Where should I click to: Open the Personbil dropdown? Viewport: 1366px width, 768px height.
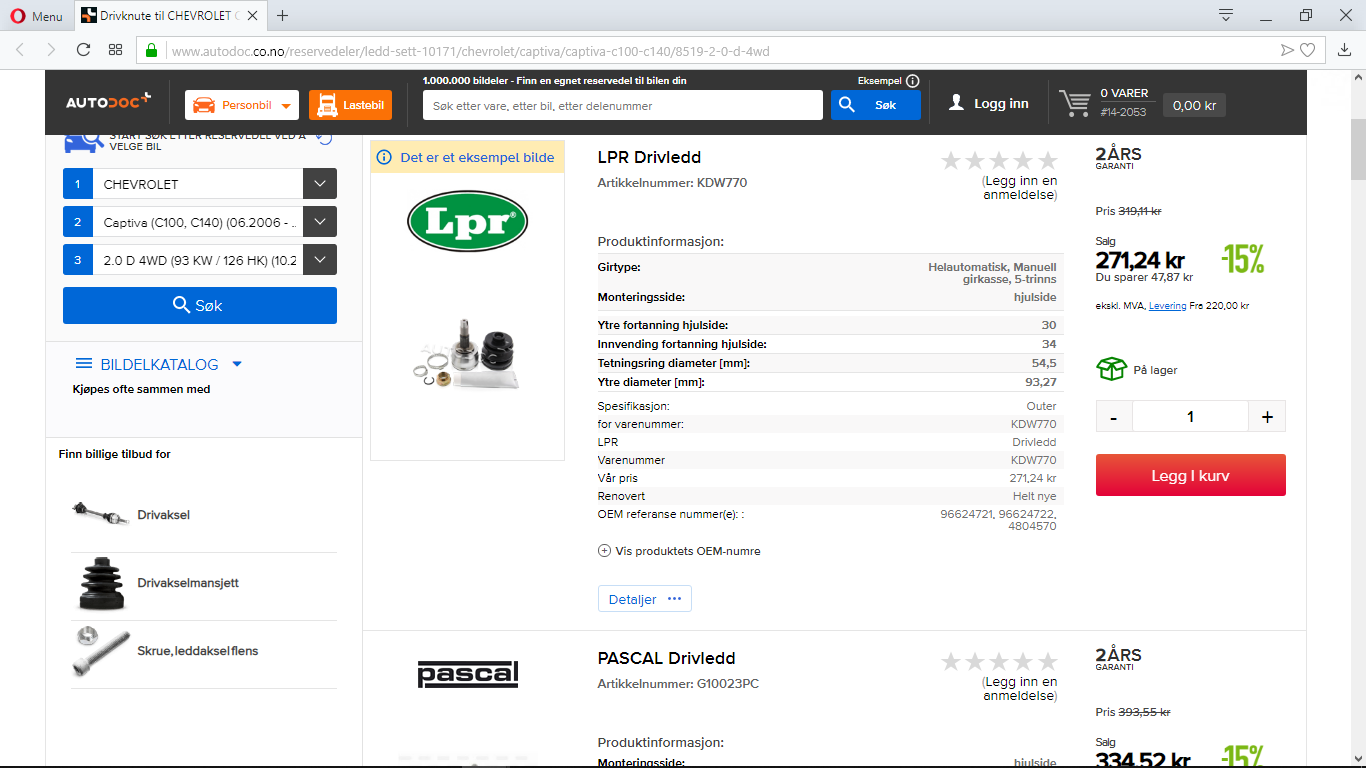point(242,105)
